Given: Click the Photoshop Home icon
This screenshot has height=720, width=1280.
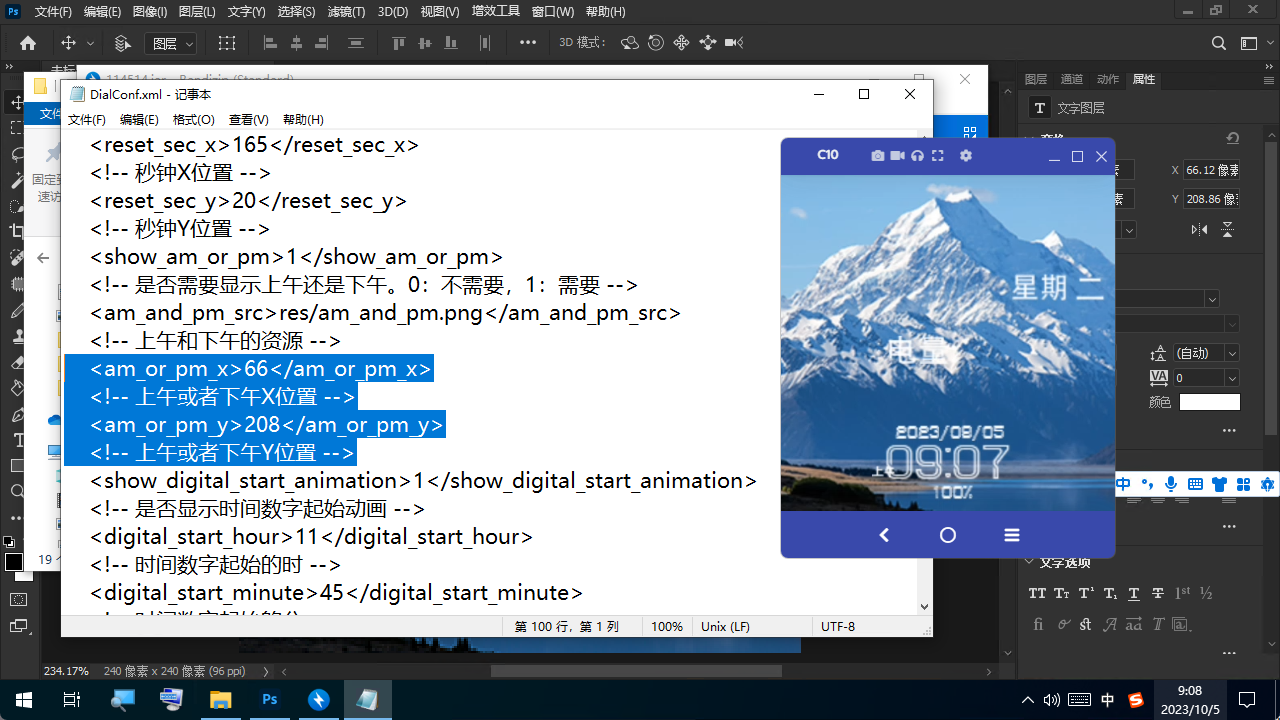Looking at the screenshot, I should coord(28,43).
